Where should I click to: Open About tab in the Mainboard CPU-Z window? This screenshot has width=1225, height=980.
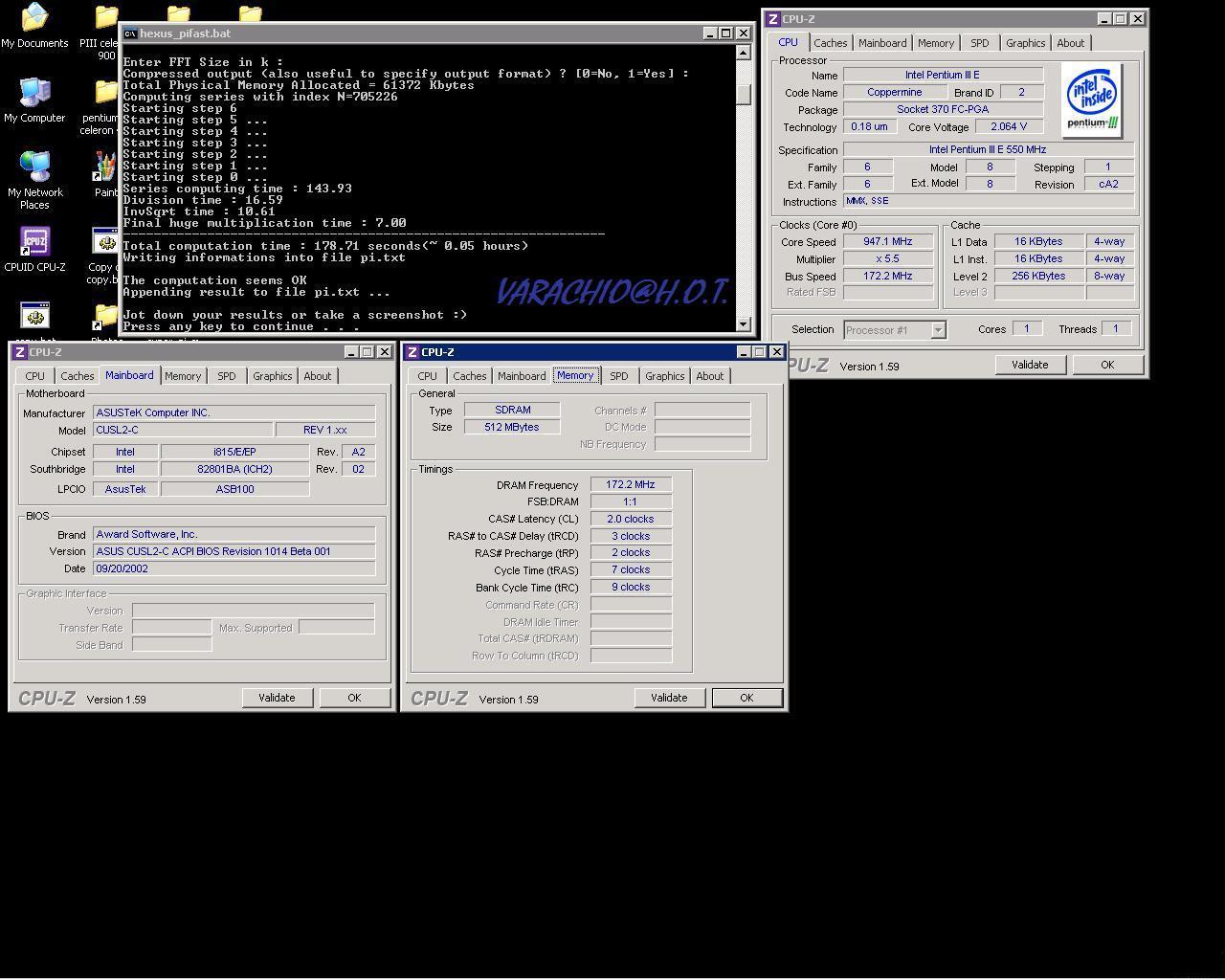click(317, 376)
